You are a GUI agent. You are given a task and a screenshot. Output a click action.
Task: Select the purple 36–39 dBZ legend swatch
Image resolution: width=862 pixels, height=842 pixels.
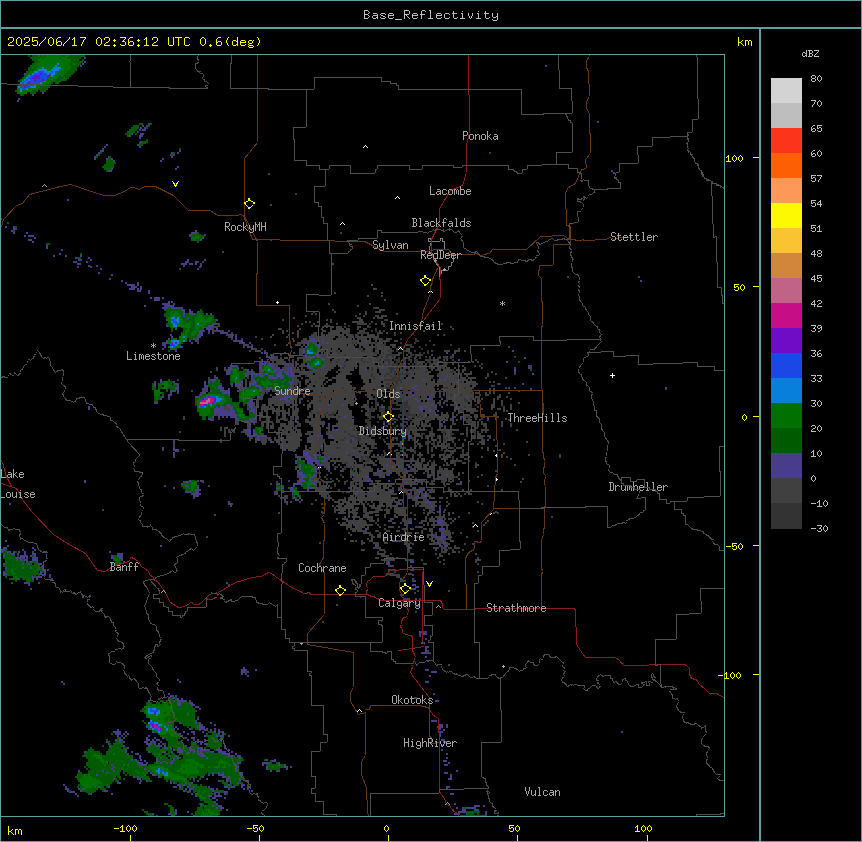tap(786, 341)
